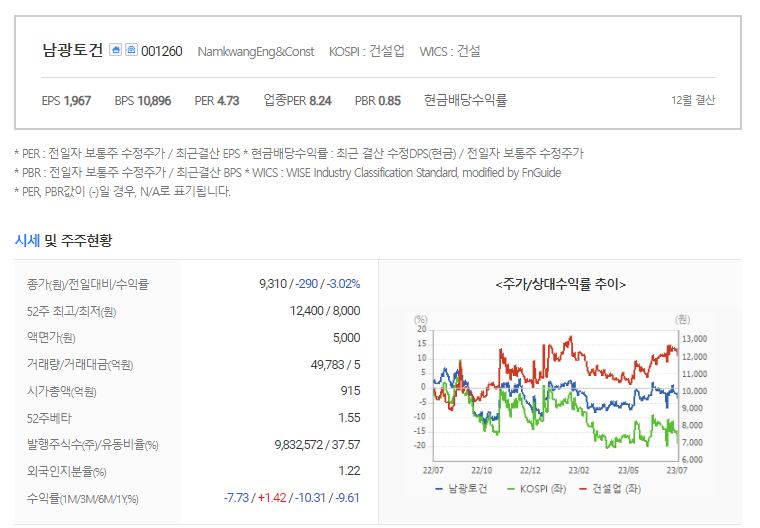Image resolution: width=760 pixels, height=528 pixels.
Task: Click the * PBR footnote line
Action: pos(288,173)
